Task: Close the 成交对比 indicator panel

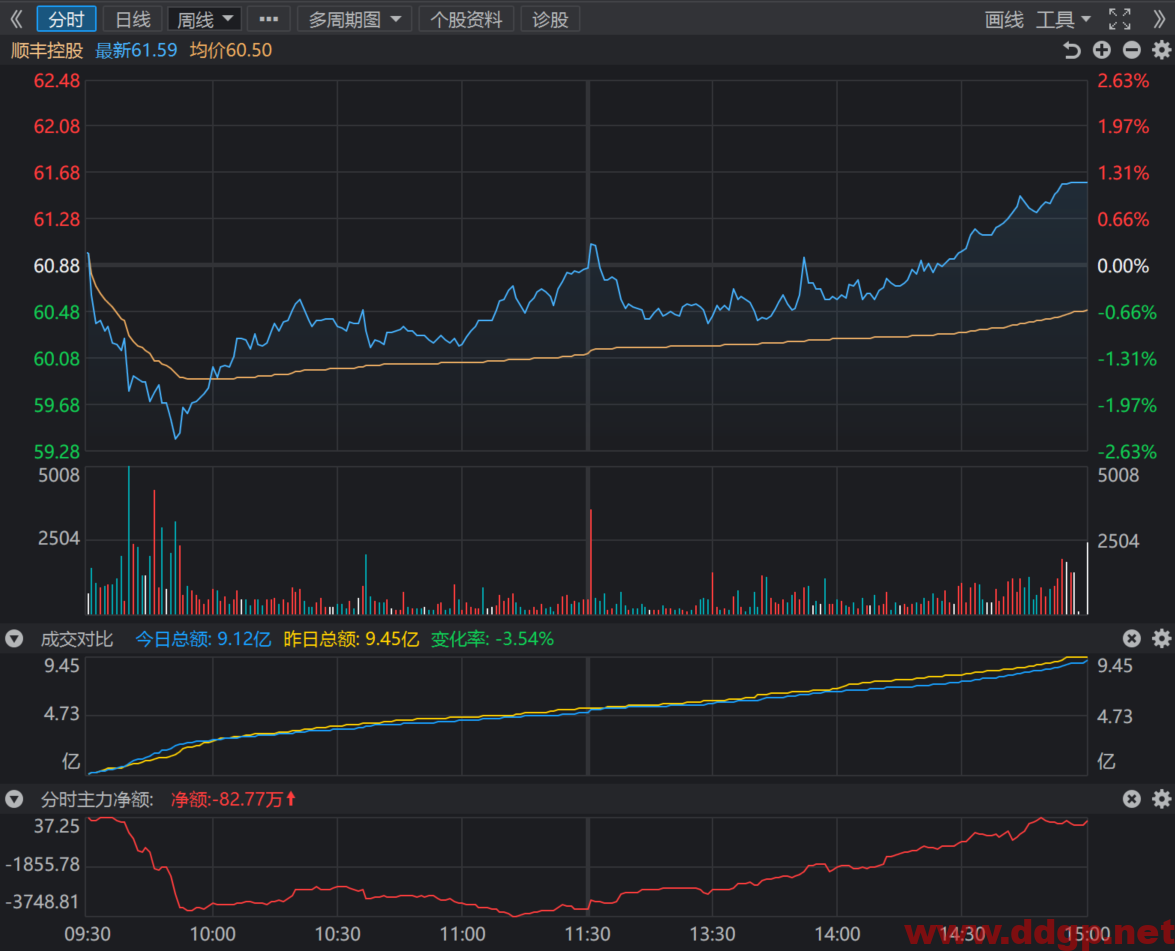Action: point(1132,638)
